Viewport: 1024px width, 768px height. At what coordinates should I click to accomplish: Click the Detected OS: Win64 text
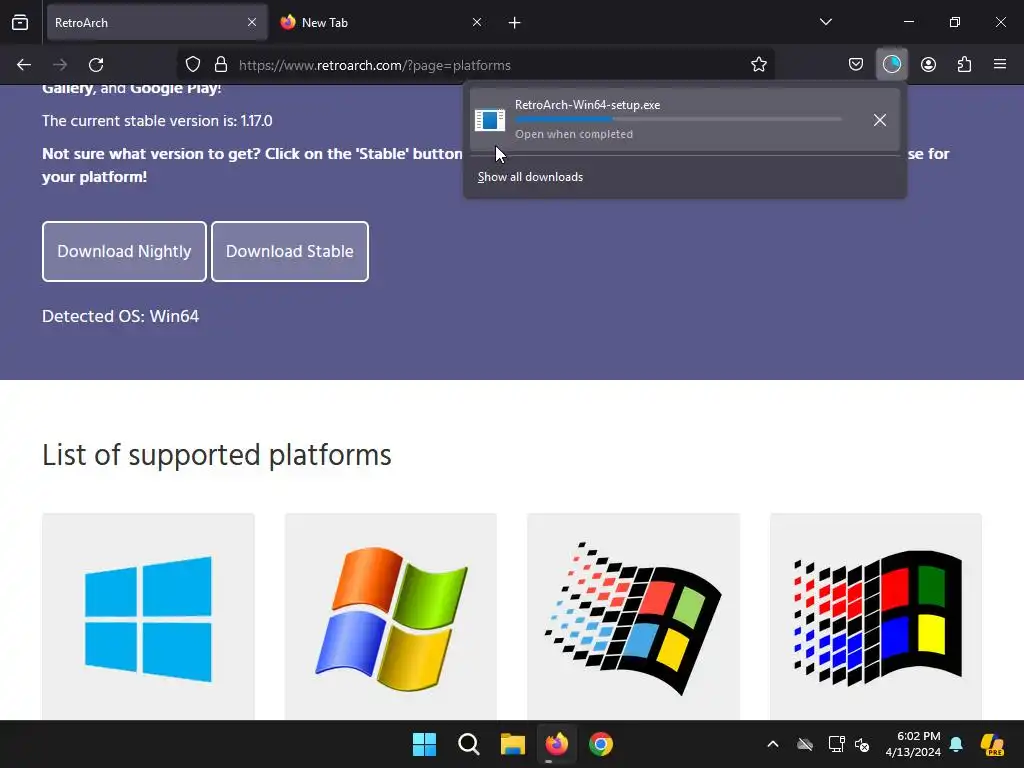click(121, 316)
